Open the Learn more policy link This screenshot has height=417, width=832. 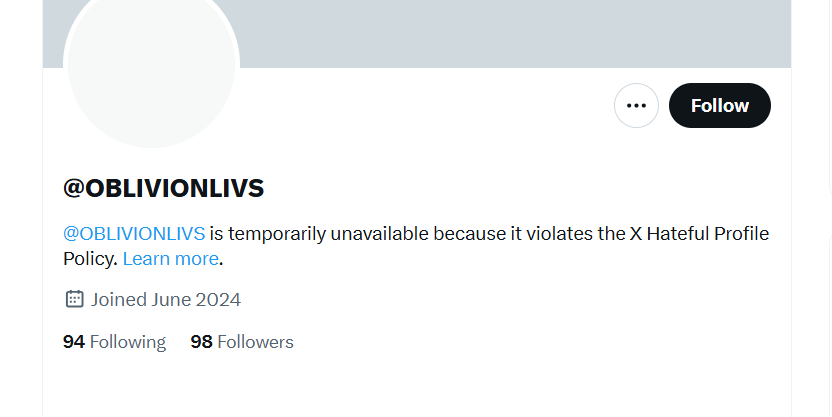point(170,259)
